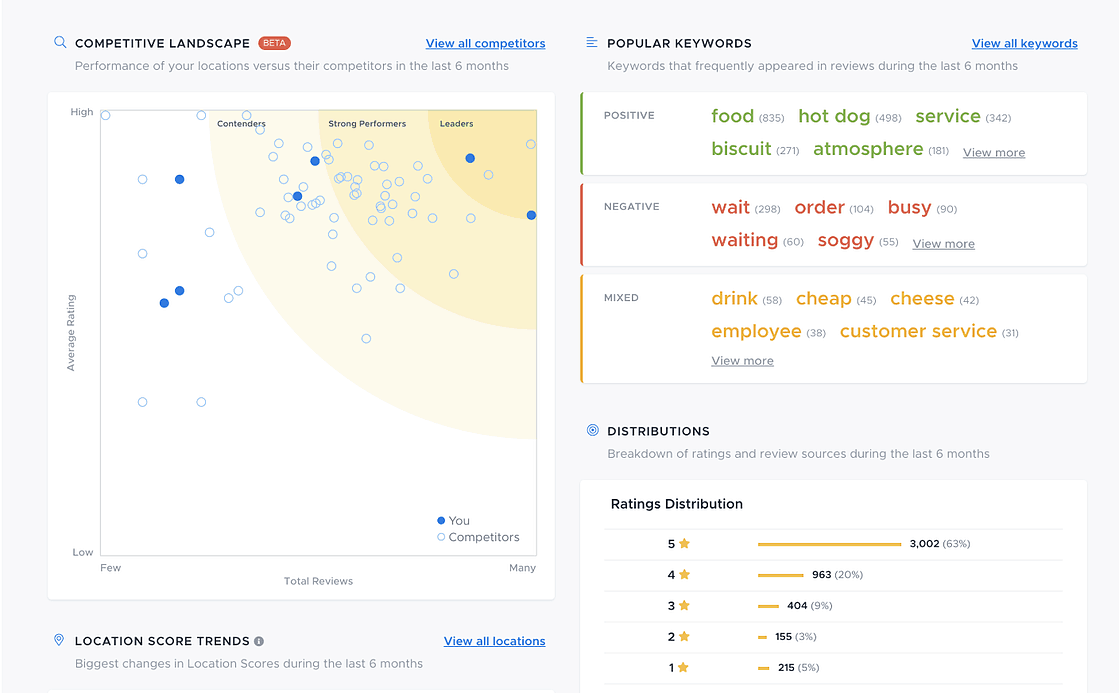Click the Location Score Trends pin icon

coord(59,640)
